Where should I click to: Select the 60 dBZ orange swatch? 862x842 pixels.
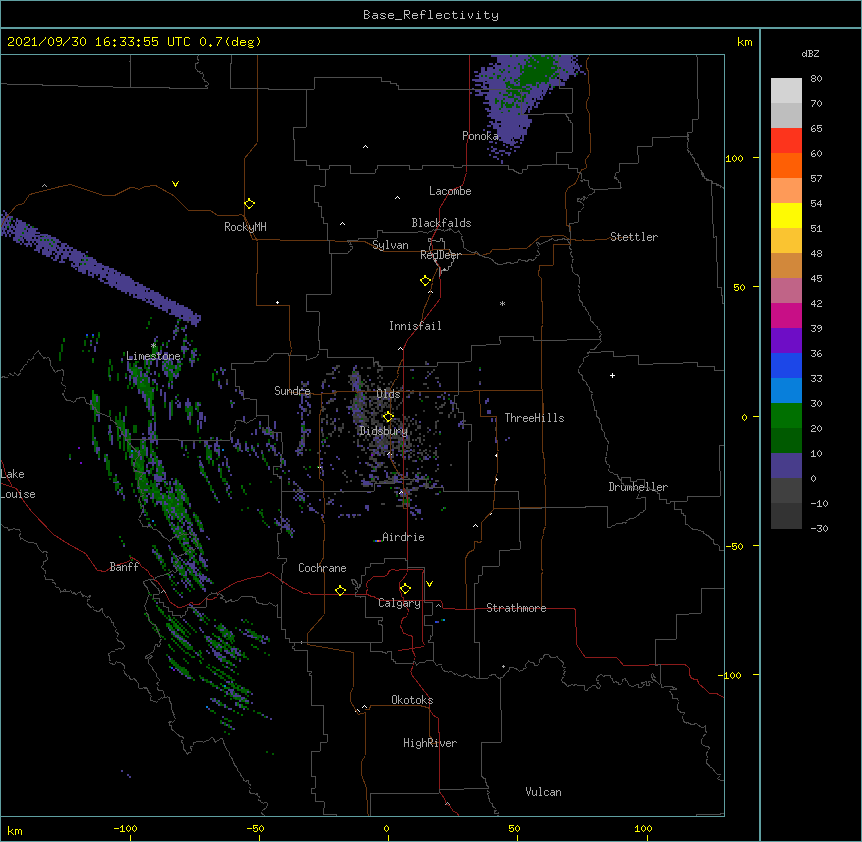pyautogui.click(x=786, y=165)
